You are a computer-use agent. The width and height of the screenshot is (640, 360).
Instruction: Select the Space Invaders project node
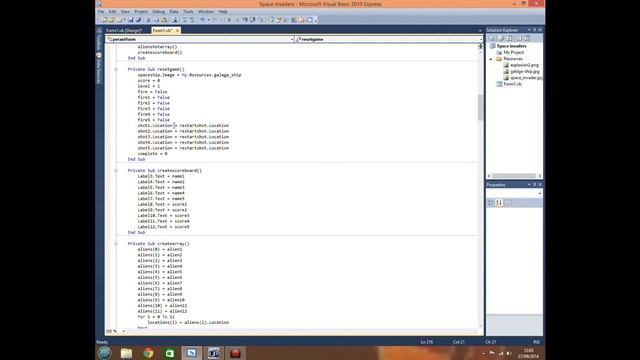[x=511, y=46]
